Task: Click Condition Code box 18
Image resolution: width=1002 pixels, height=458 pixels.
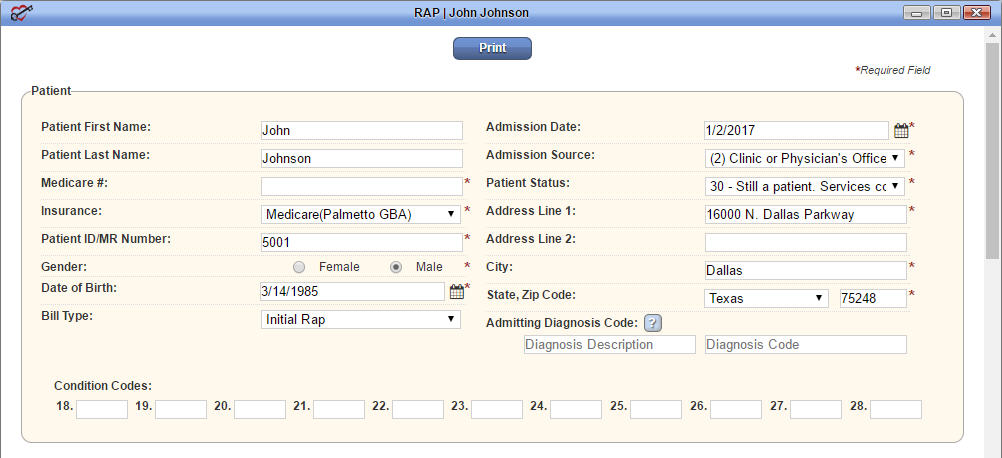Action: point(102,409)
